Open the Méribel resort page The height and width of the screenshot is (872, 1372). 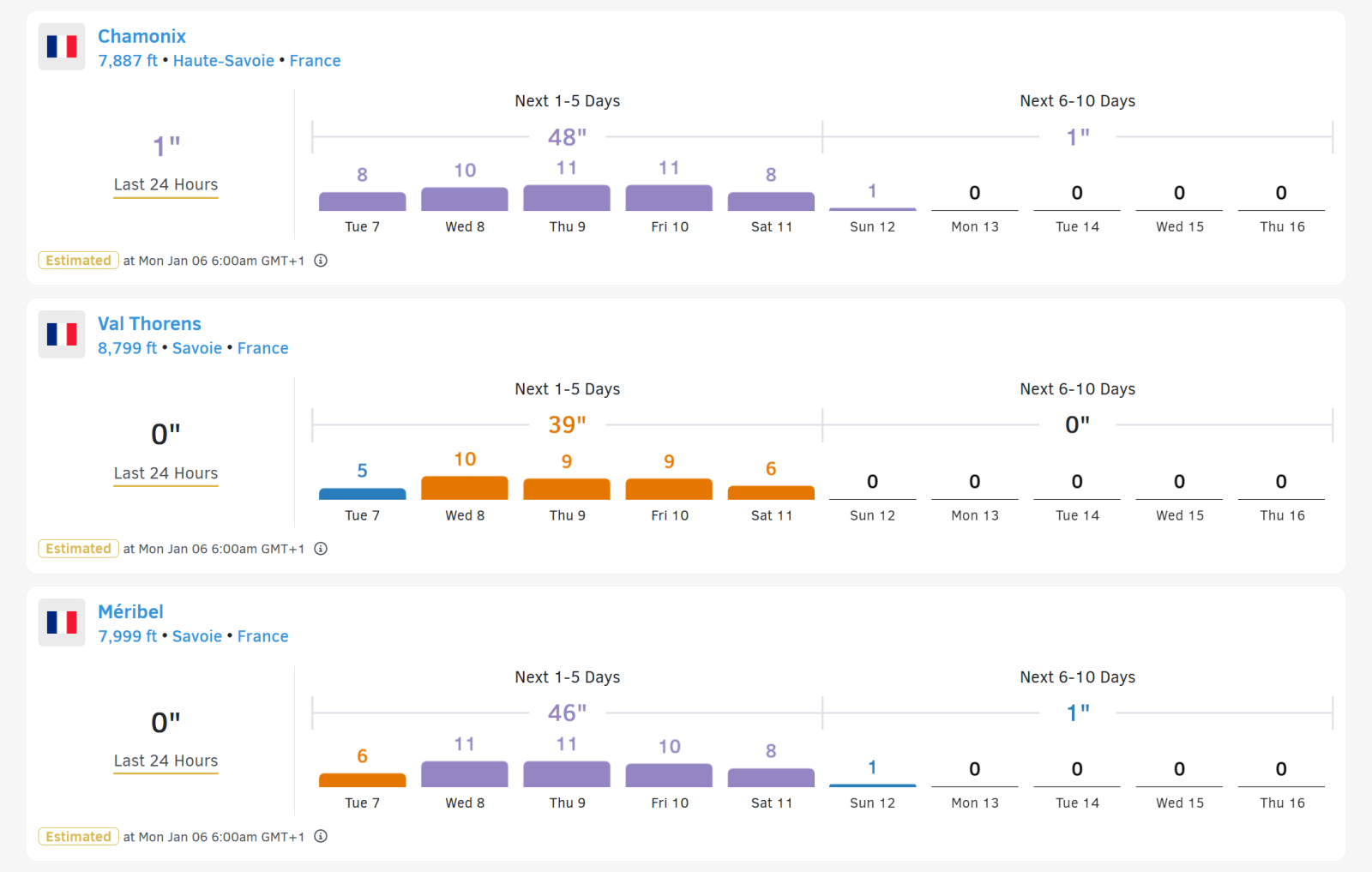[x=130, y=612]
